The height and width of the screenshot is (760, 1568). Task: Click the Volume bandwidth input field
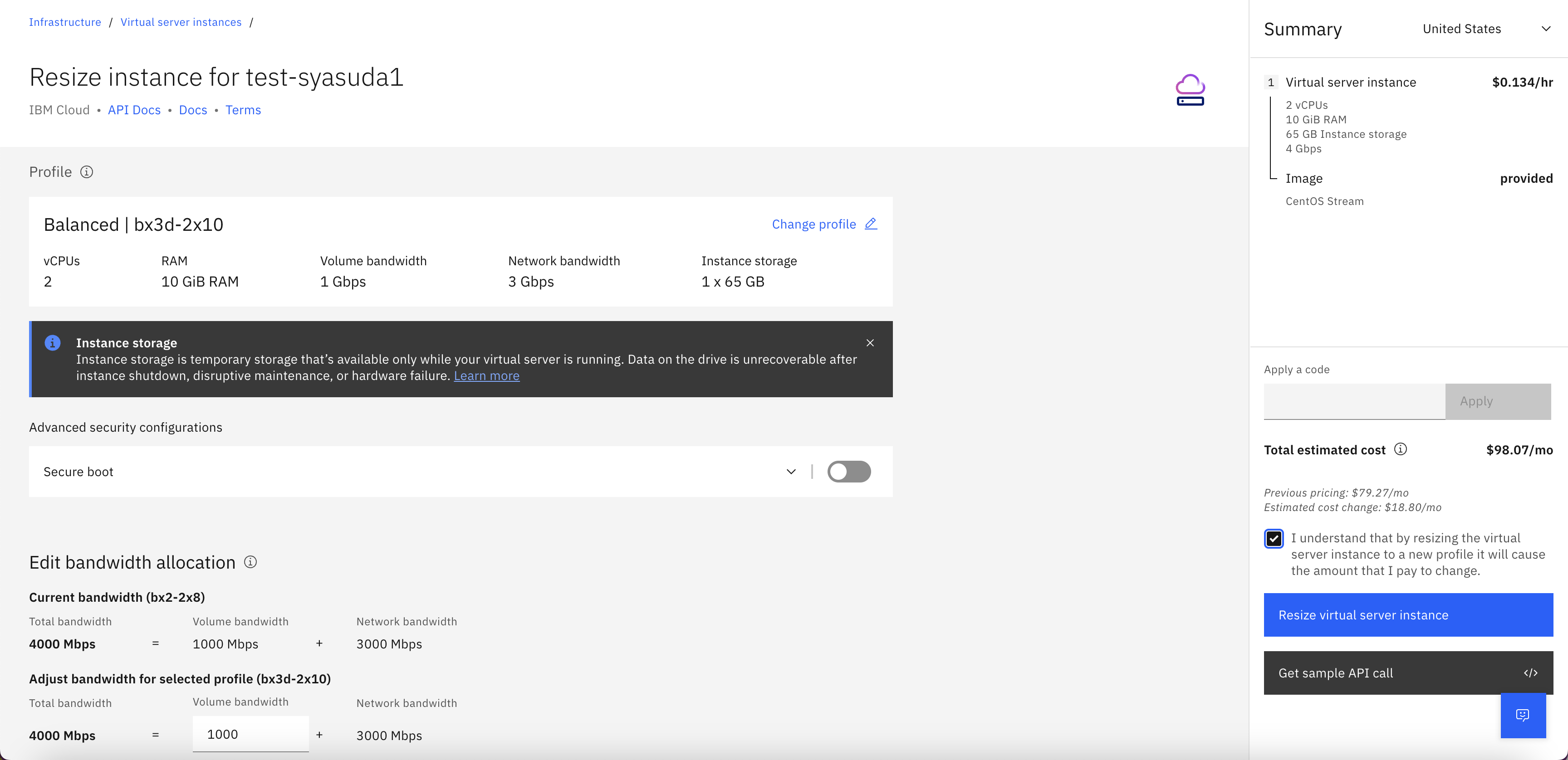(250, 734)
